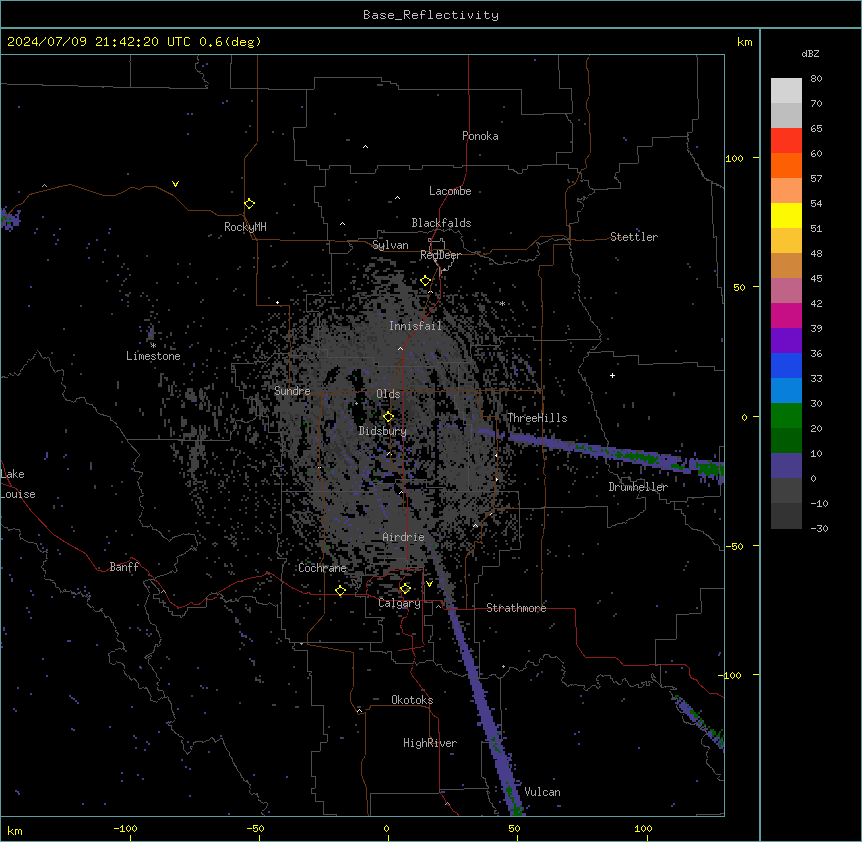The width and height of the screenshot is (862, 842).
Task: Click the Banff city label
Action: (x=124, y=567)
